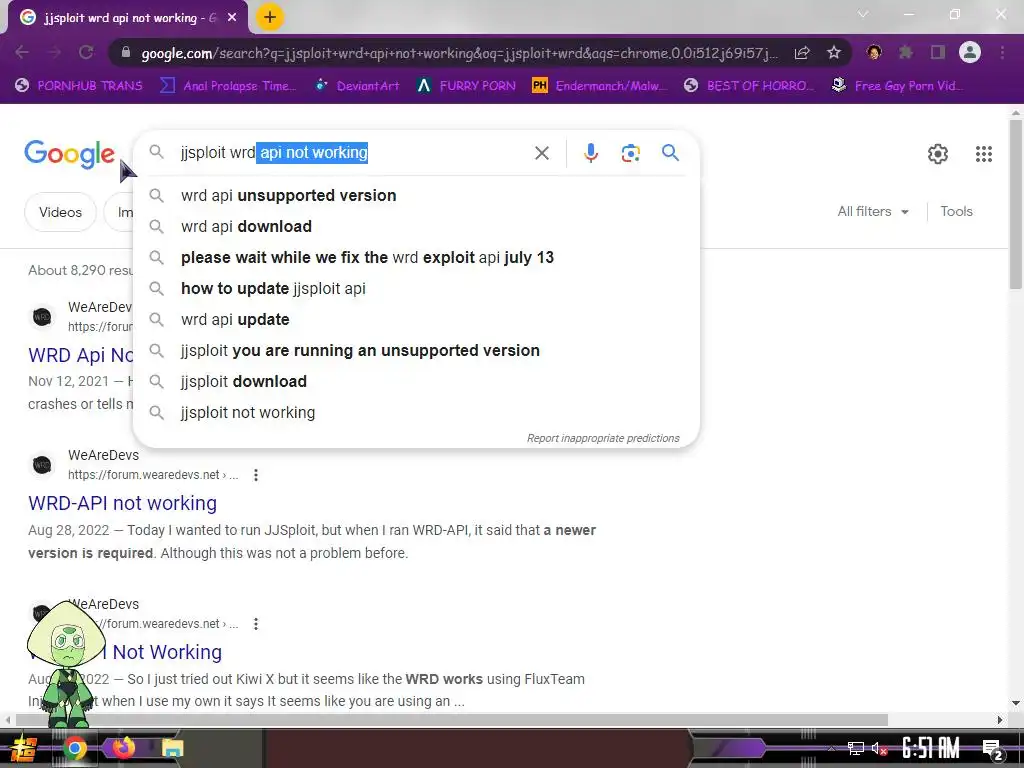Open Chrome from the taskbar
Screen dimensions: 1024x768
point(74,748)
